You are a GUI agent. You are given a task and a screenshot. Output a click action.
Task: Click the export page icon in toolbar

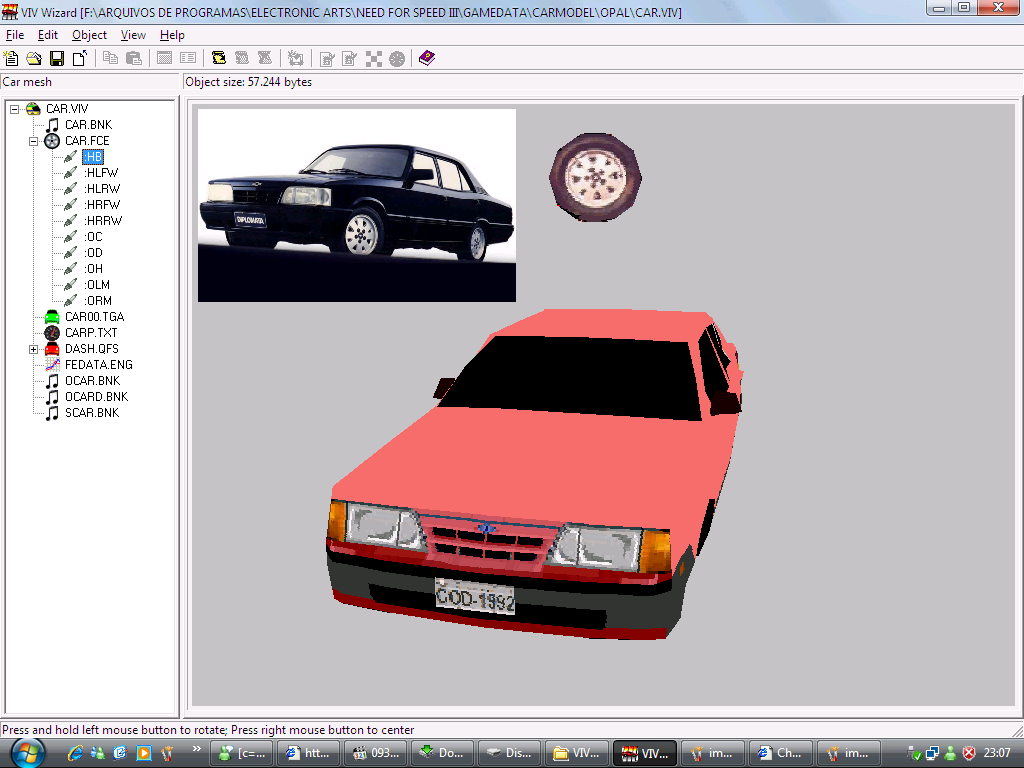pyautogui.click(x=78, y=59)
